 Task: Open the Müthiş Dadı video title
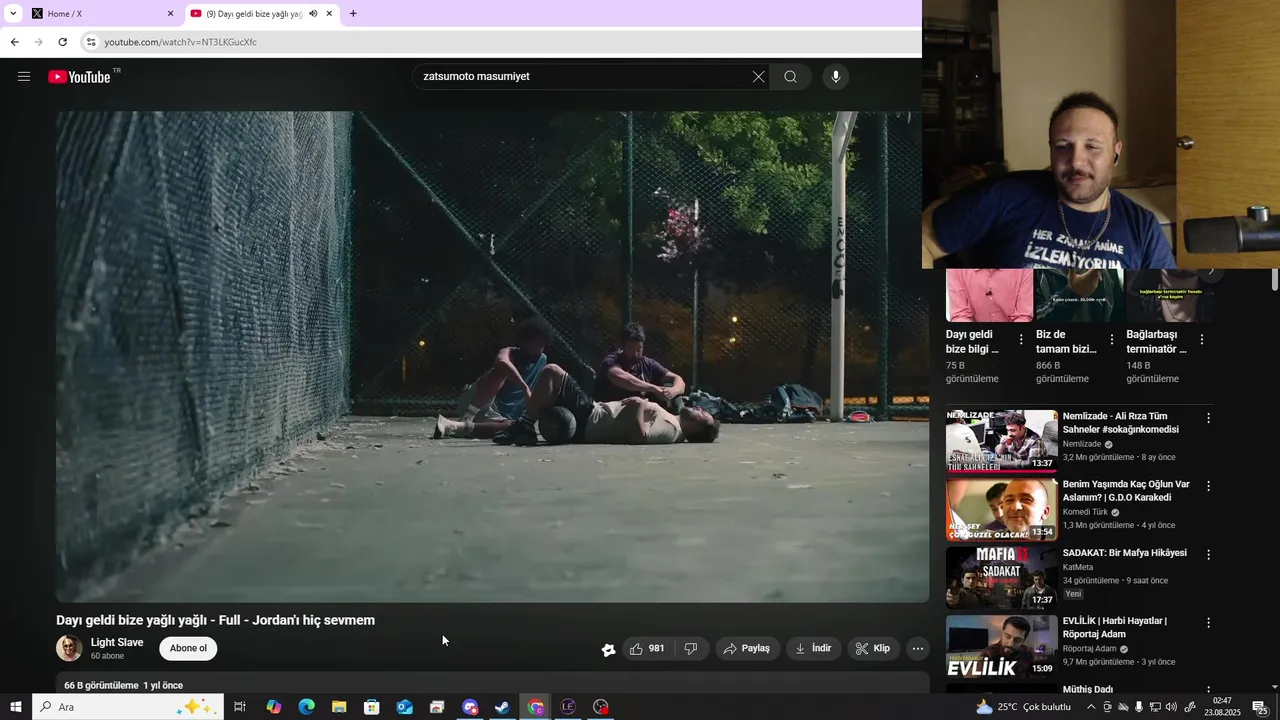click(1088, 689)
